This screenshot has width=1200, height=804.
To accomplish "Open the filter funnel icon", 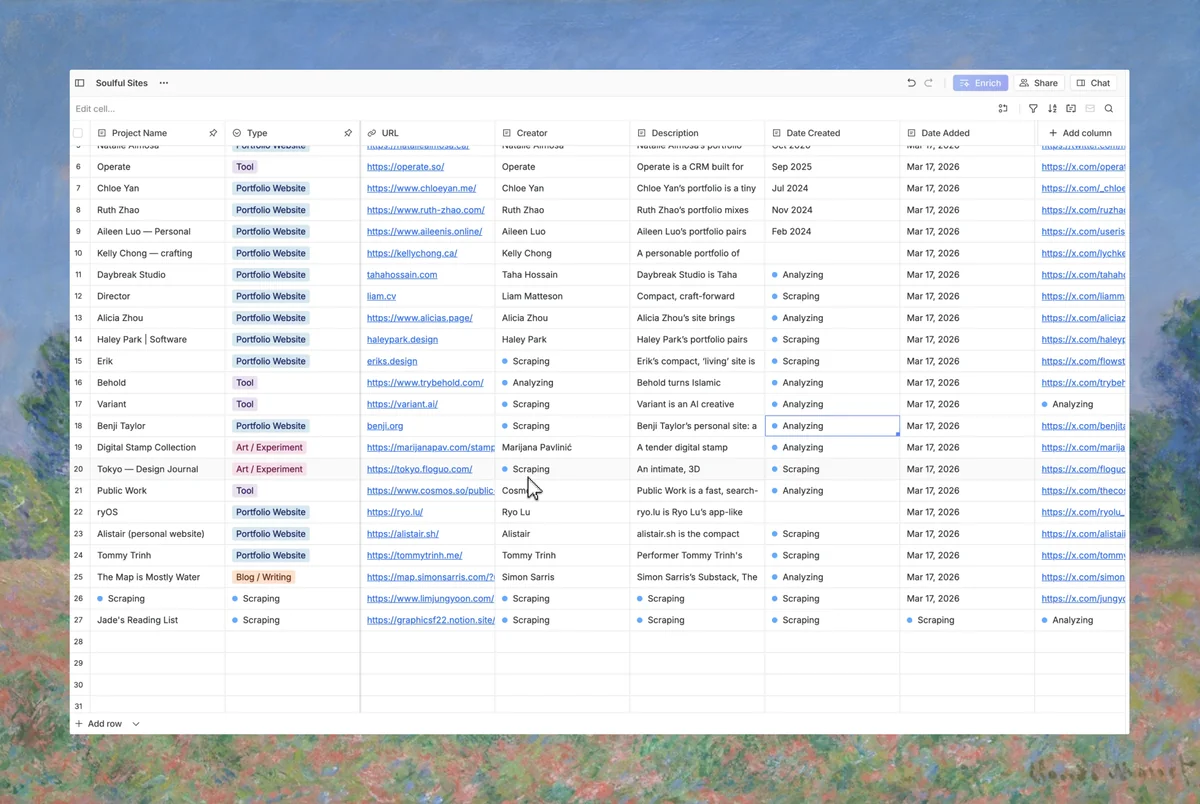I will [1033, 109].
